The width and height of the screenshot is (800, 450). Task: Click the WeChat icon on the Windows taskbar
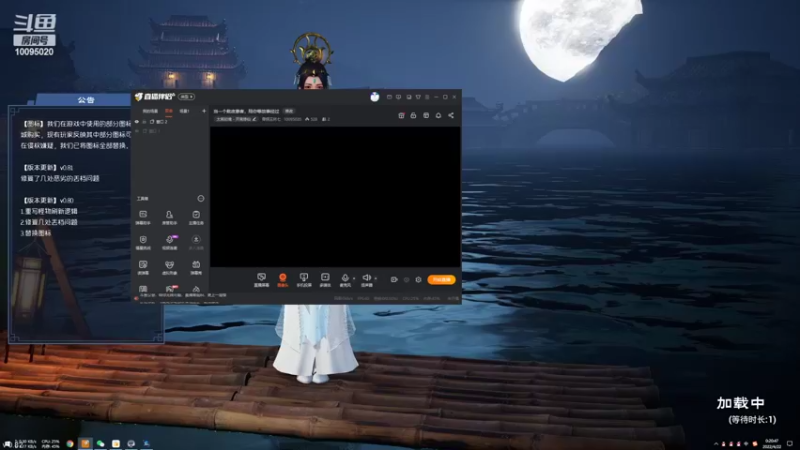(x=101, y=444)
